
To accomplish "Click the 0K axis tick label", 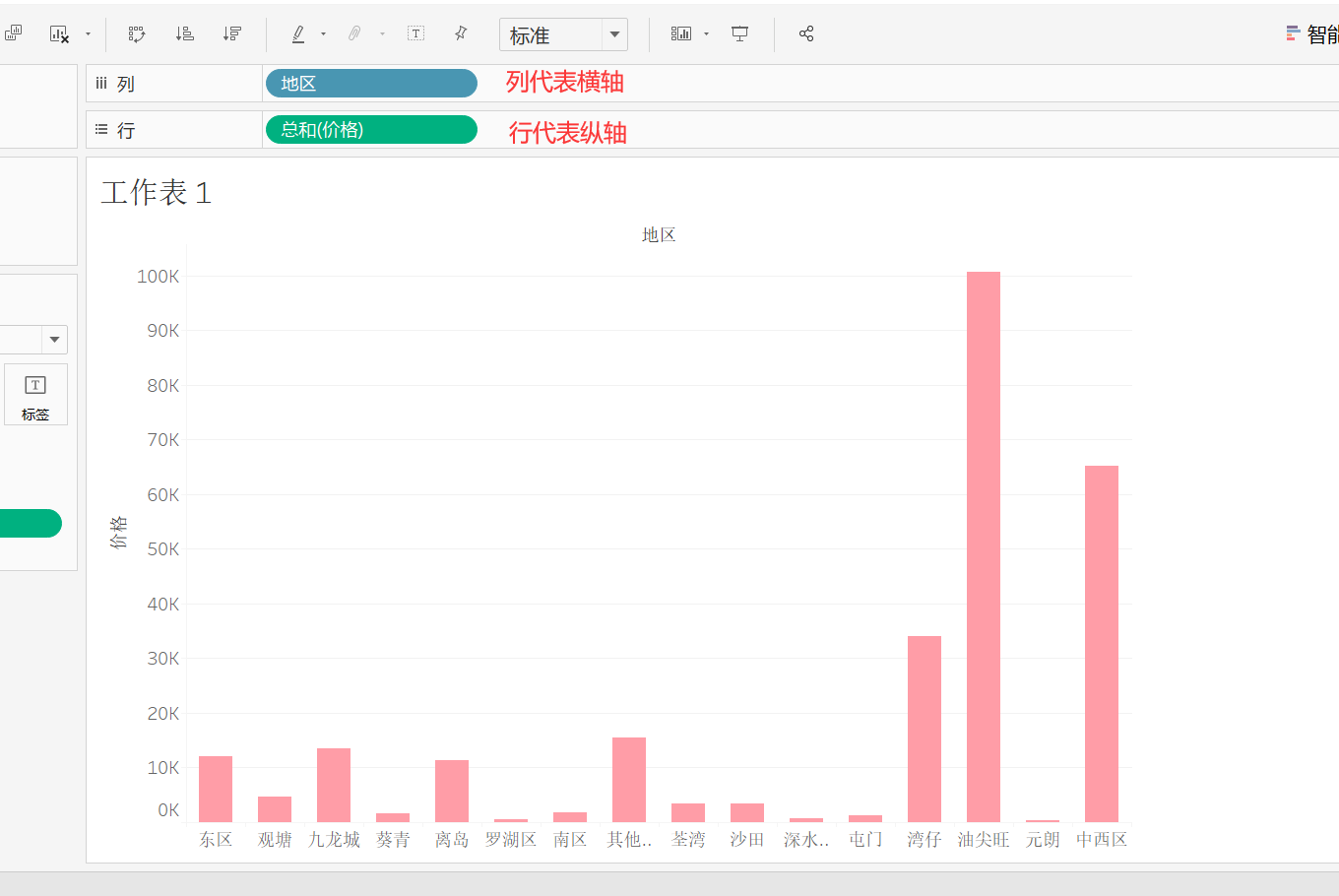I will (168, 809).
